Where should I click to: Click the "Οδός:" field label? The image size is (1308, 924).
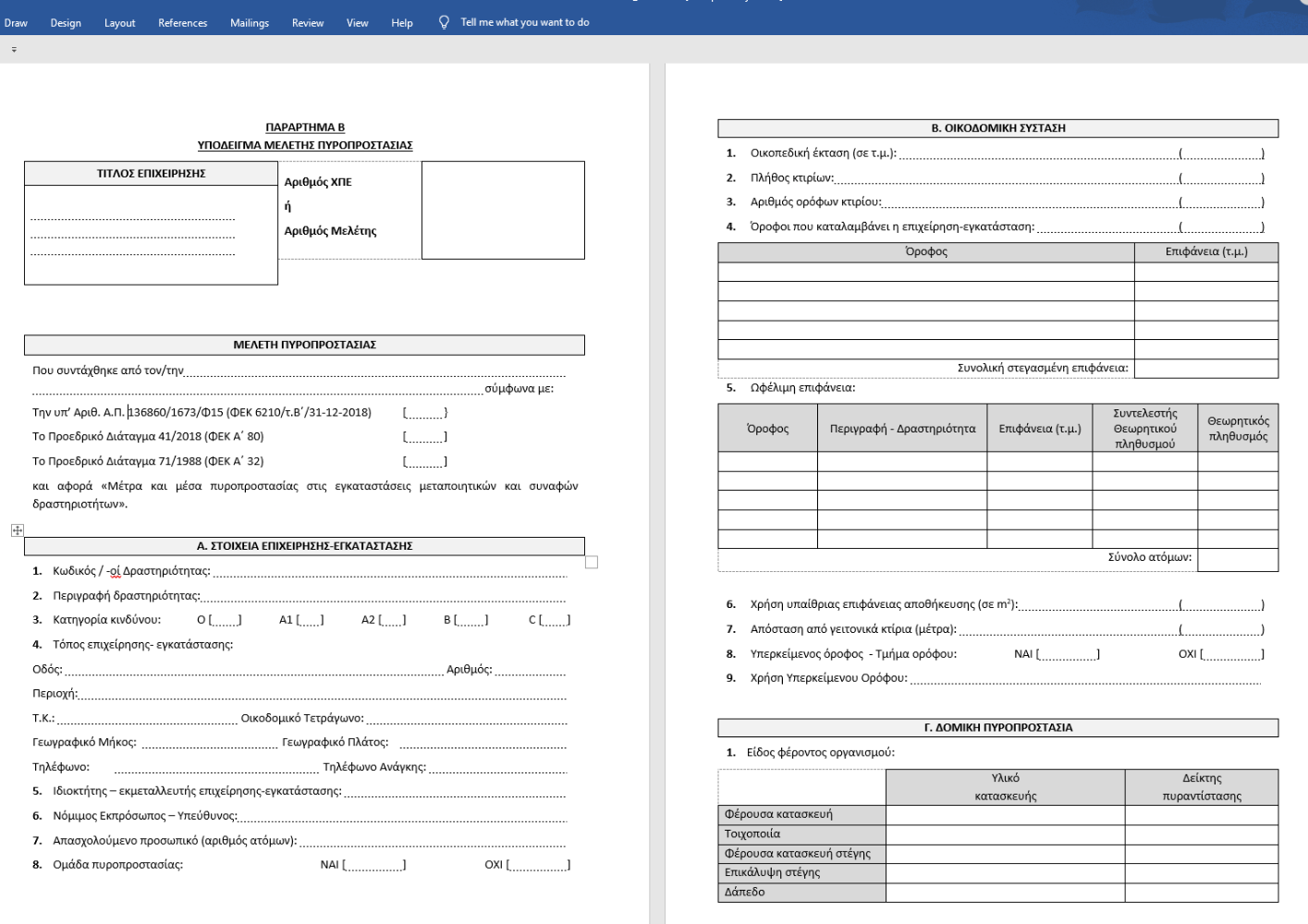[47, 669]
